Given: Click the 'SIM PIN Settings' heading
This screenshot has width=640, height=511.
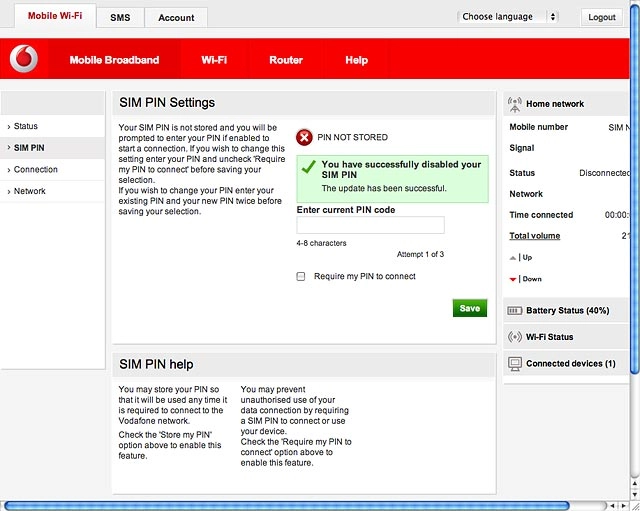Looking at the screenshot, I should tap(167, 102).
